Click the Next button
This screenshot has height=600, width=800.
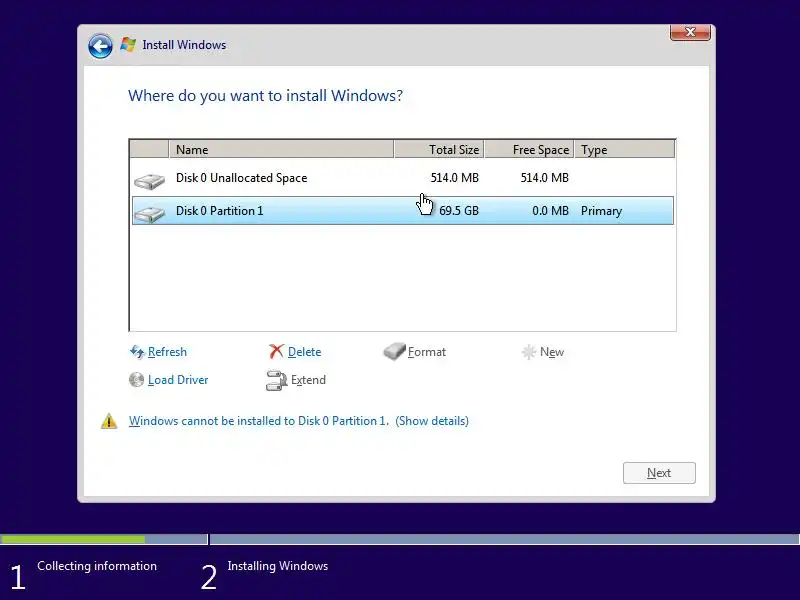(659, 473)
